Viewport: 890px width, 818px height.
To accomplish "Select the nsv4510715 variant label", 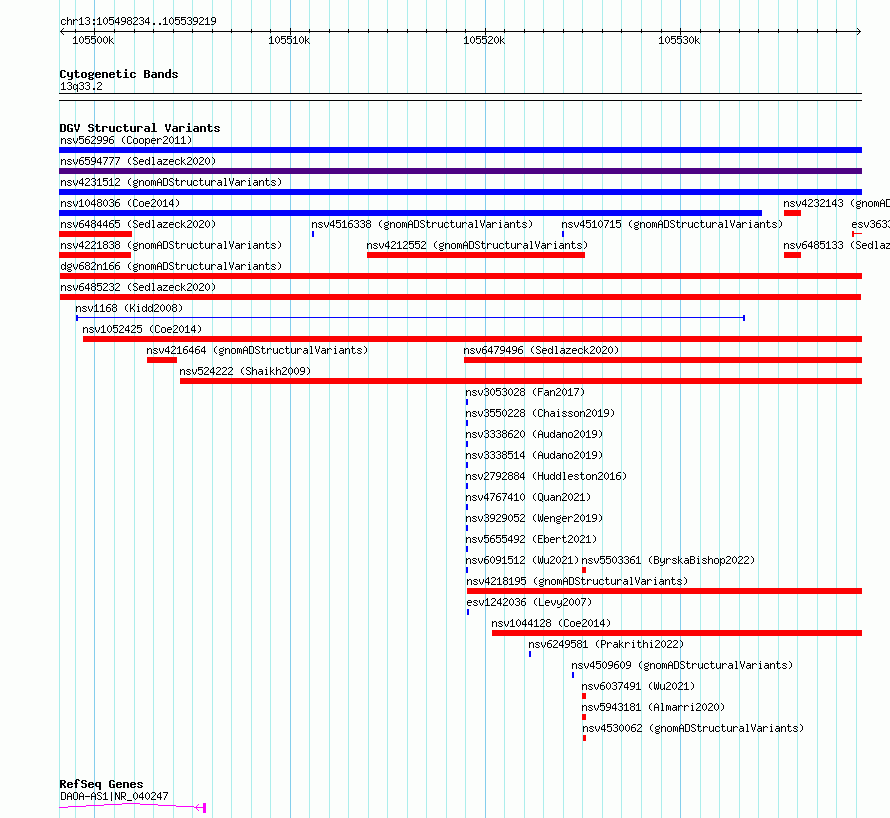I will [x=672, y=224].
